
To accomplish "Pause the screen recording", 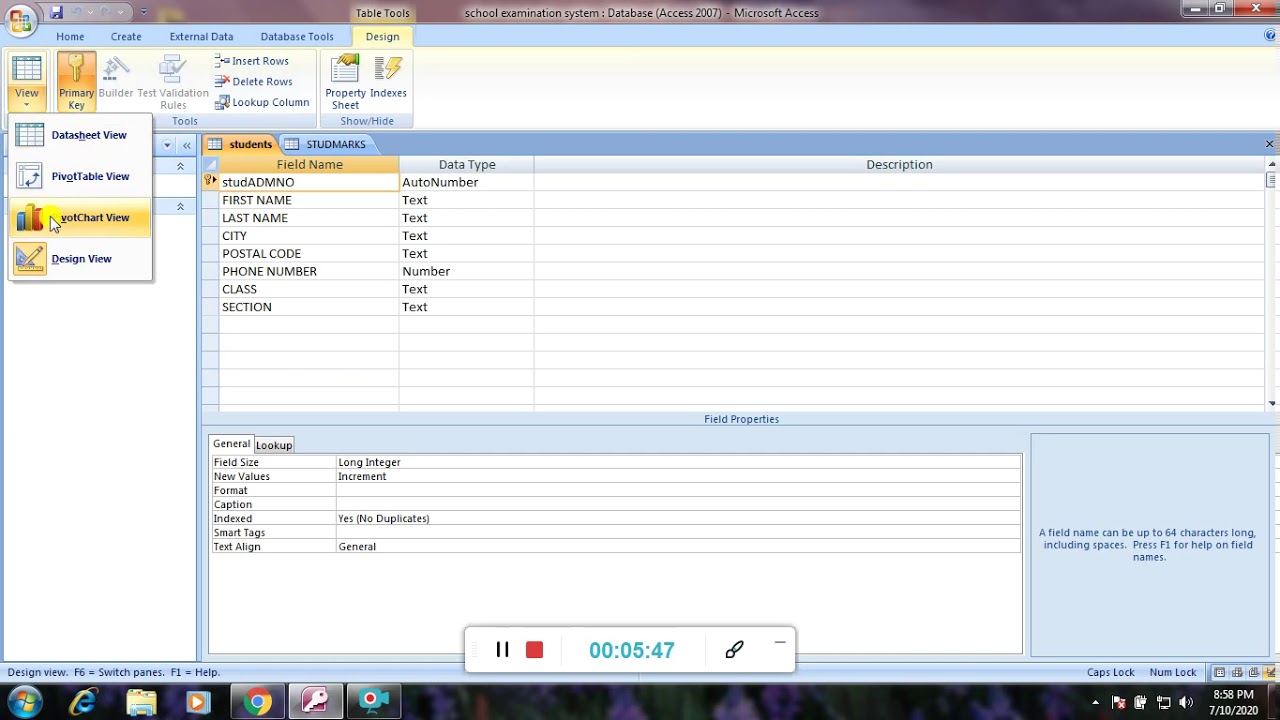I will click(x=502, y=650).
